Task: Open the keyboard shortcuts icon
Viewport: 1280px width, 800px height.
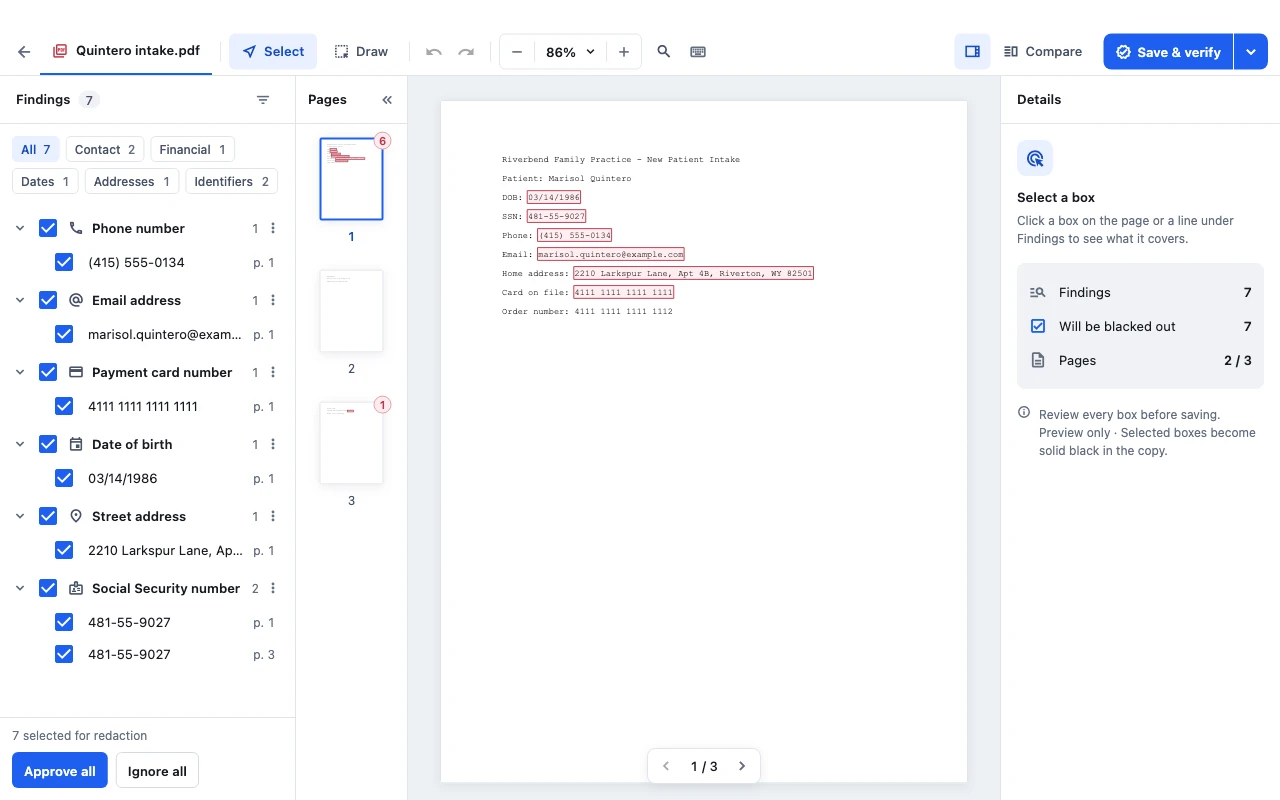Action: click(698, 52)
